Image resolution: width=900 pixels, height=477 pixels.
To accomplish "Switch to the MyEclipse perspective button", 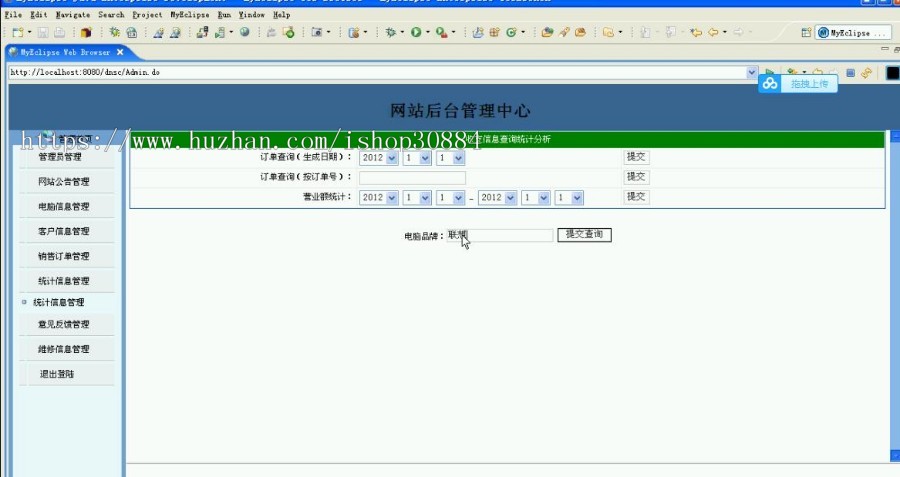I will [852, 33].
